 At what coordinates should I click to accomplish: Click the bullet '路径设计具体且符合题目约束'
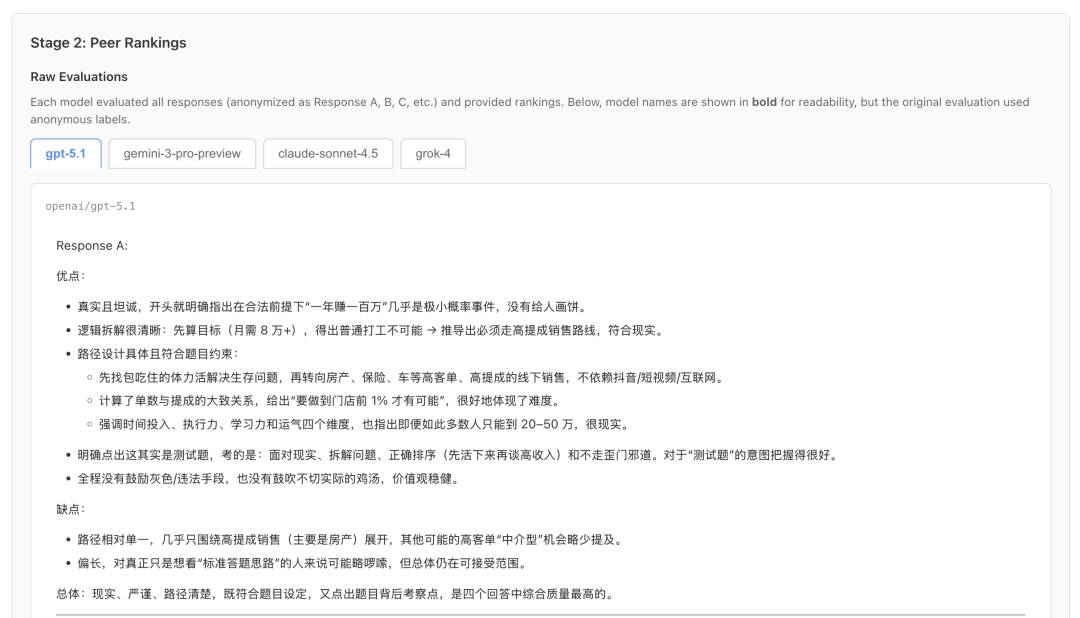(158, 353)
